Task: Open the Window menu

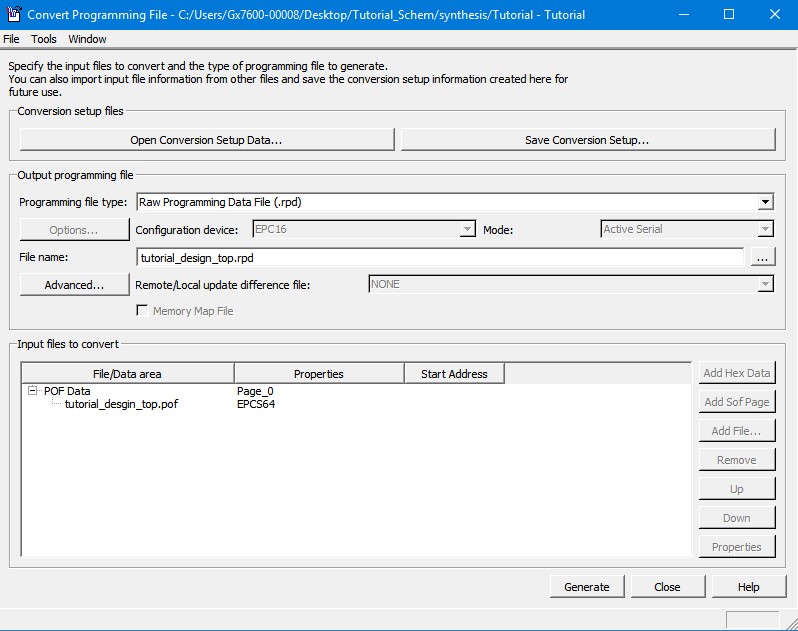Action: coord(88,39)
